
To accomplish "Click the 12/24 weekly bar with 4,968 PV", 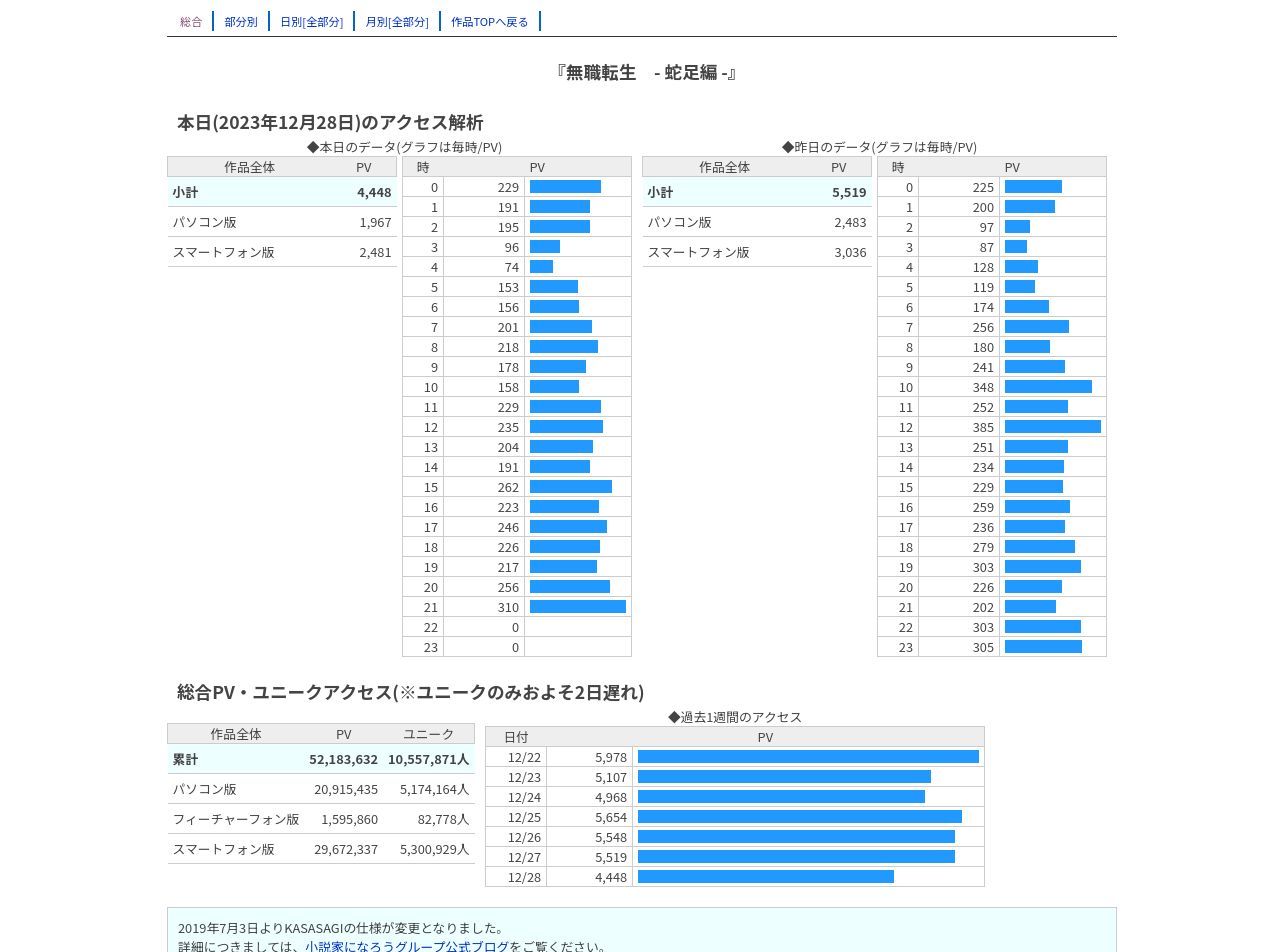I will tap(781, 797).
